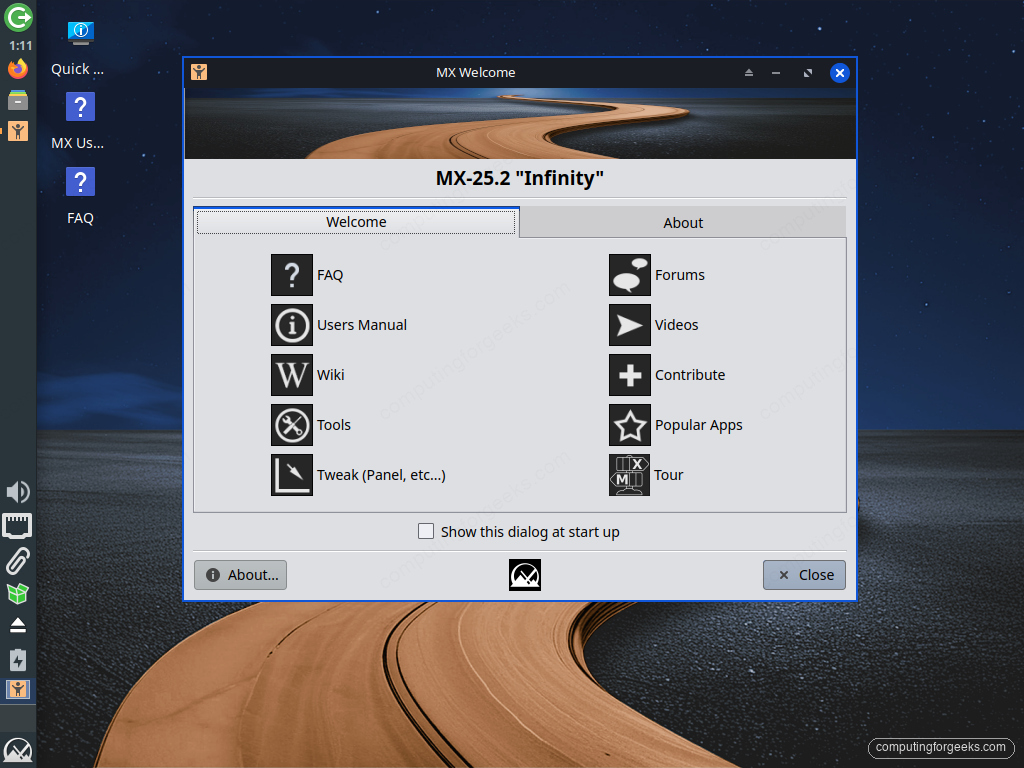
Task: Shade the window with the title bar roll-up arrow
Action: [x=749, y=72]
